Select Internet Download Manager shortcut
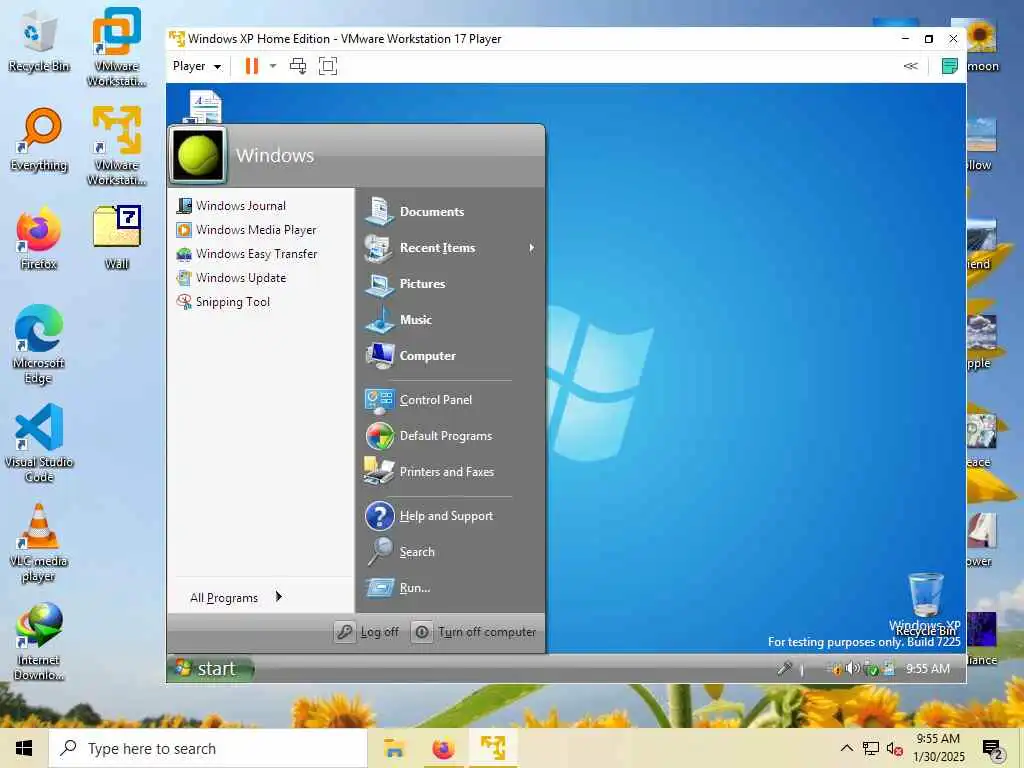Viewport: 1024px width, 768px height. (x=39, y=642)
